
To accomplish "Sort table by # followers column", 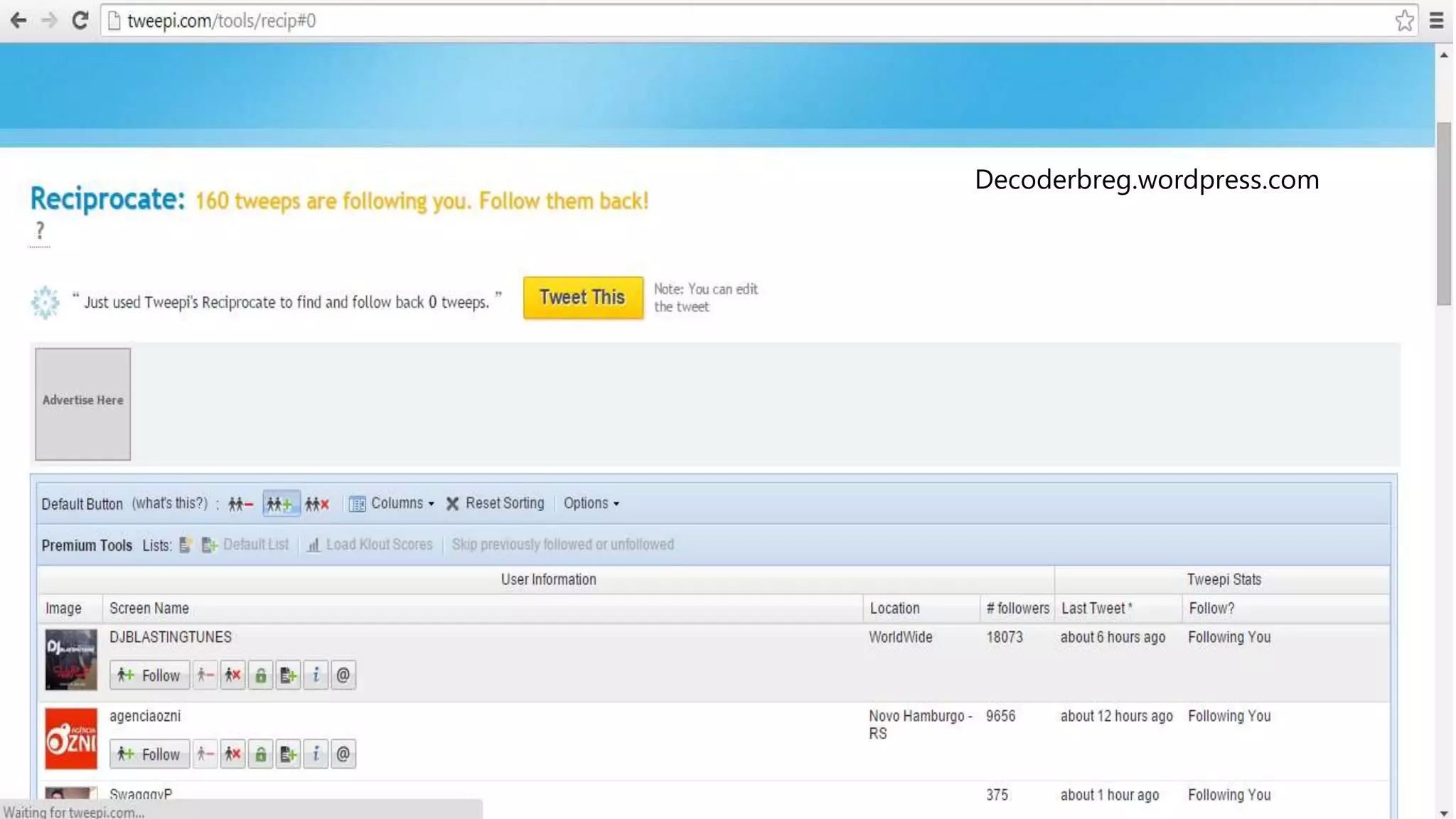I will click(1017, 609).
